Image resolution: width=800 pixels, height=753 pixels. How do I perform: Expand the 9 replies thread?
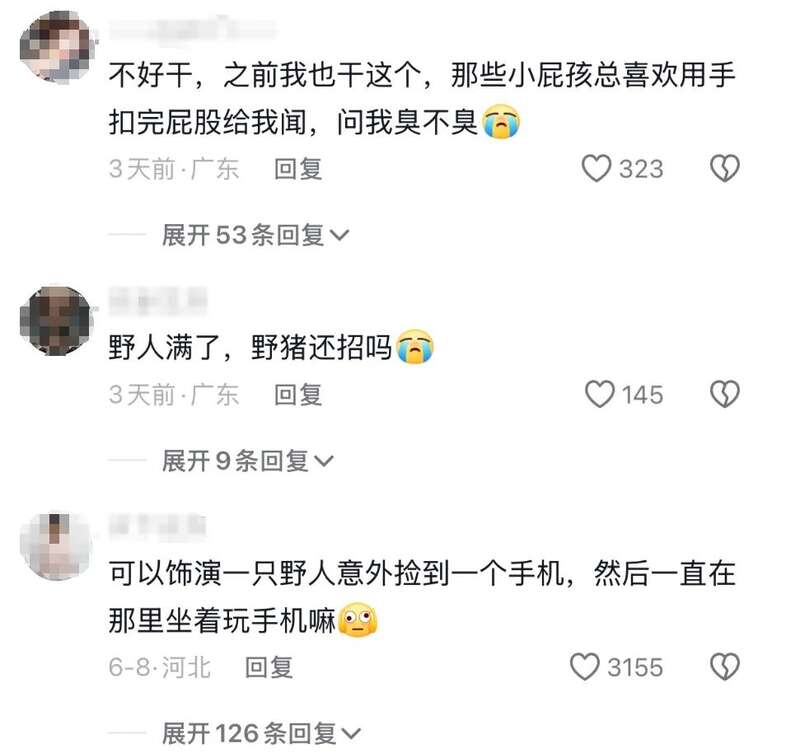coord(247,461)
